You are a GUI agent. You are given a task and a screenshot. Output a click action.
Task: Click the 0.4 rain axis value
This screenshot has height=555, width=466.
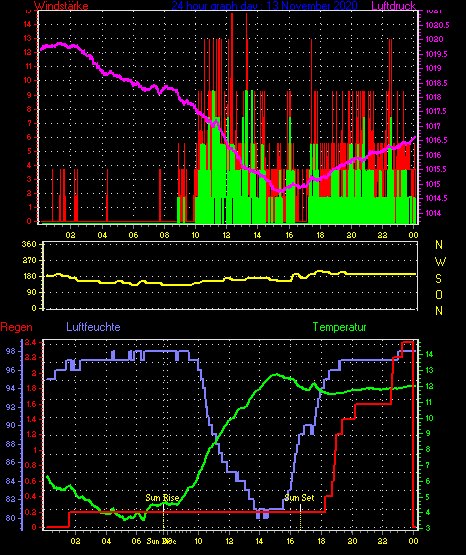tap(30, 496)
